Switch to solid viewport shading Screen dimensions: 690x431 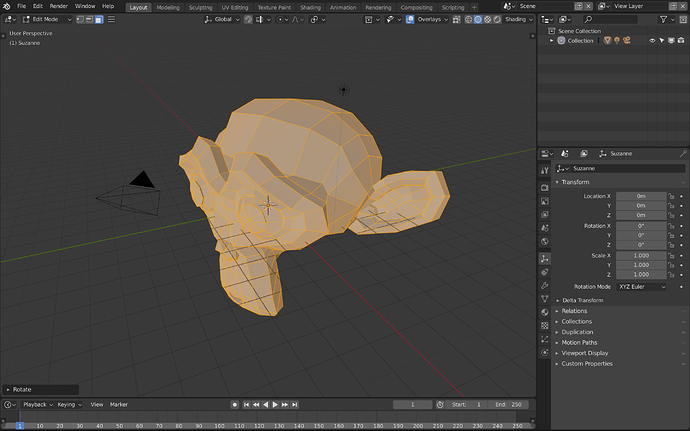click(478, 19)
